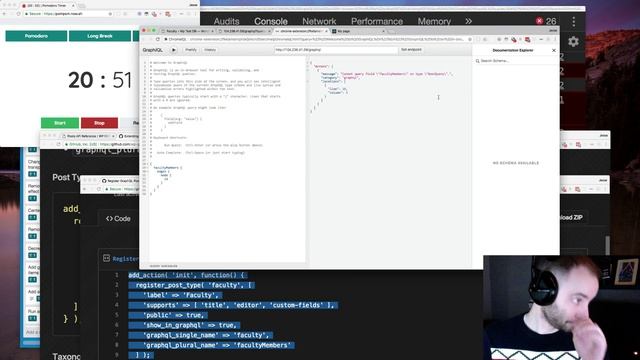Select the 104.236 graphql browser tab
The width and height of the screenshot is (640, 360).
[x=244, y=31]
